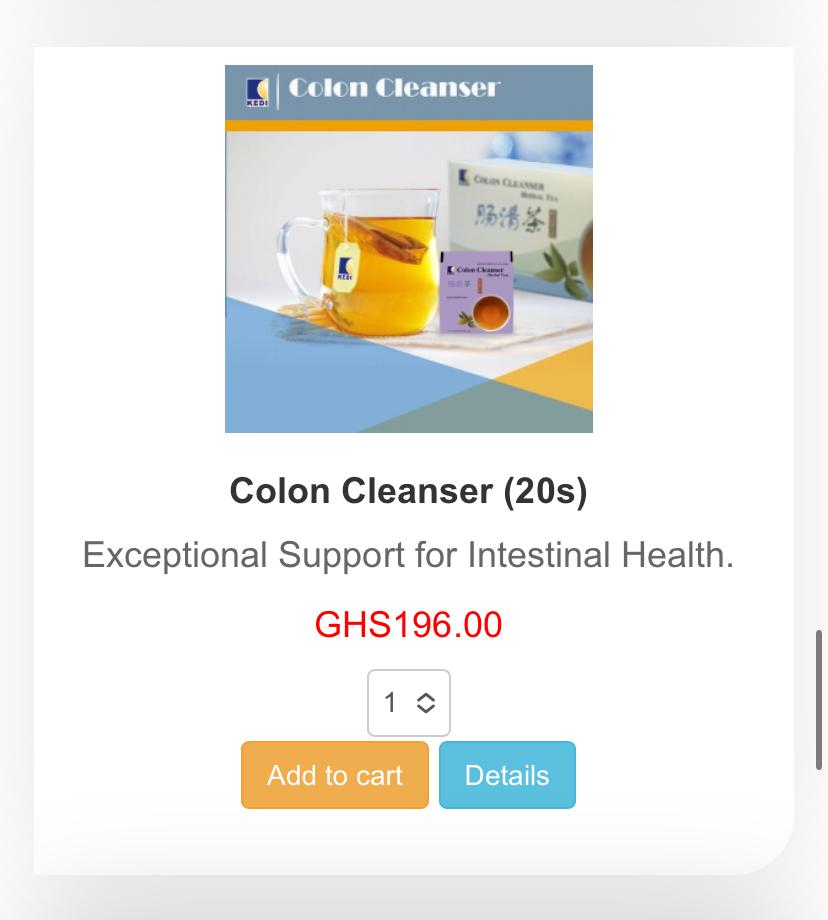Open the product Details button
The width and height of the screenshot is (828, 920).
coord(507,775)
